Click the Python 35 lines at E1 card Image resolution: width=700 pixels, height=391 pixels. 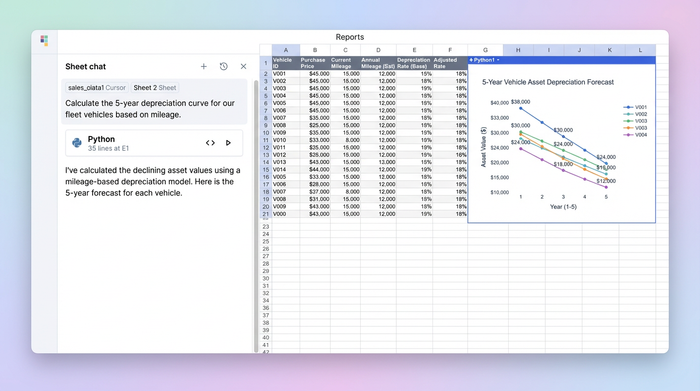pyautogui.click(x=154, y=143)
